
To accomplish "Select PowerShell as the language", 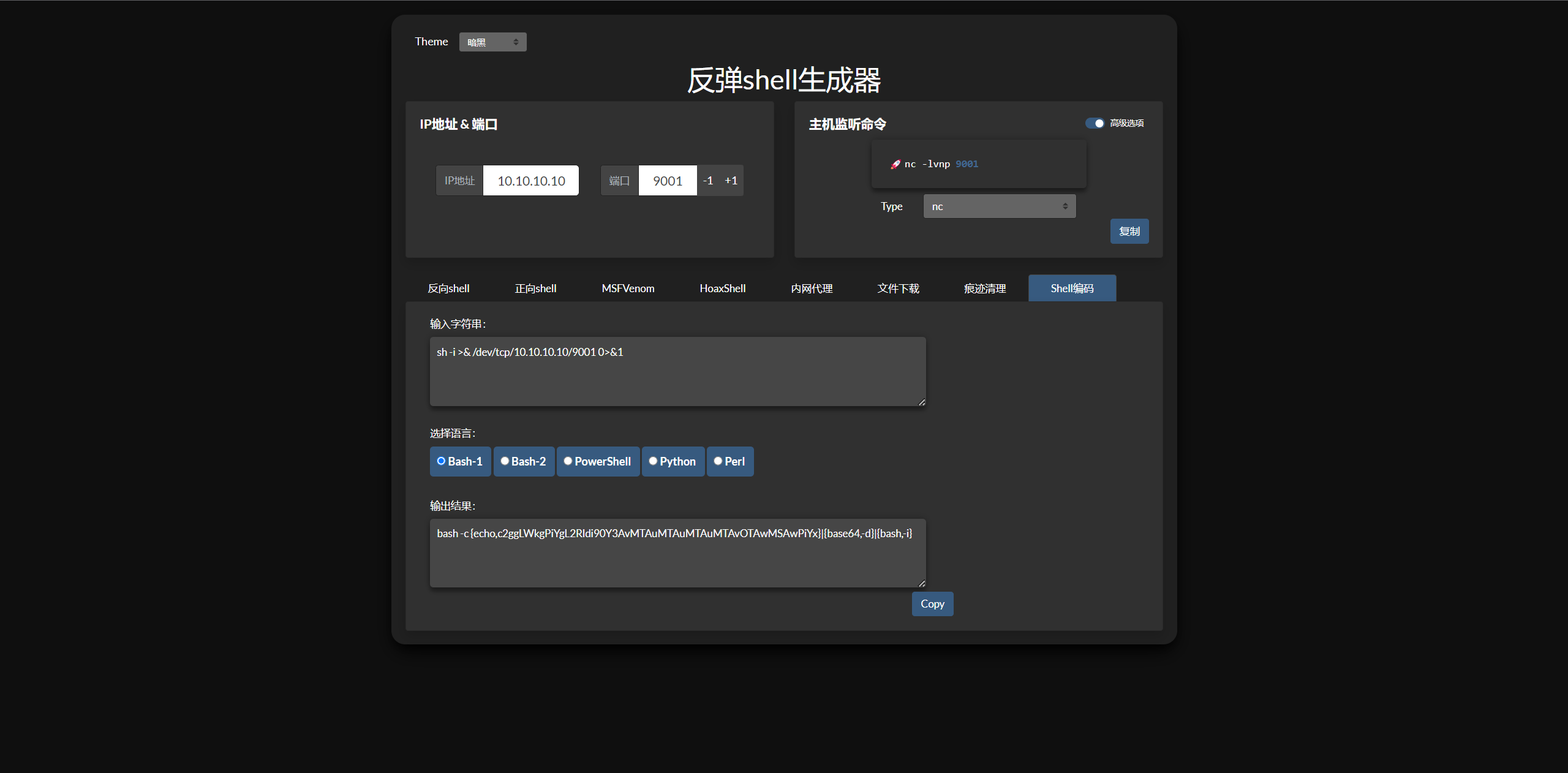I will pos(568,461).
